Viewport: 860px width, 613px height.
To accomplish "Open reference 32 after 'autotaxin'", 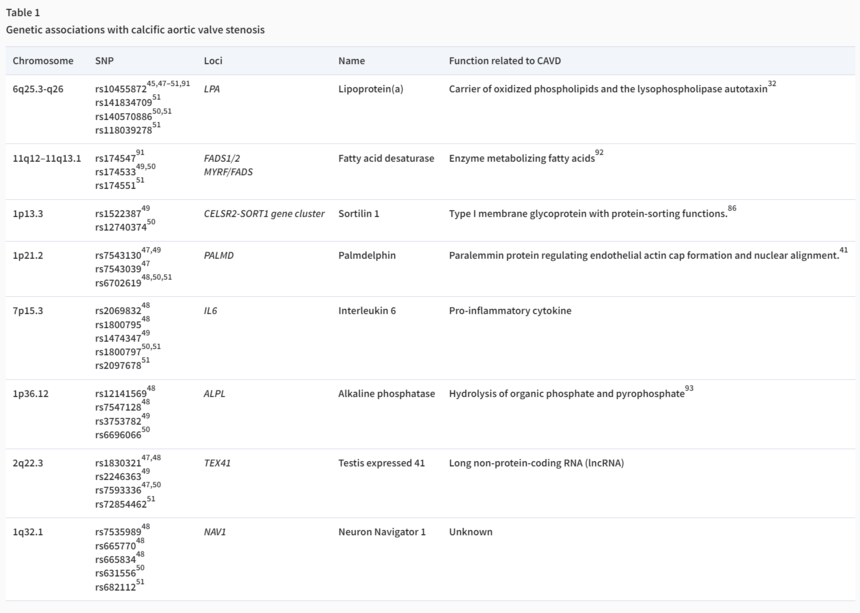I will (x=772, y=84).
